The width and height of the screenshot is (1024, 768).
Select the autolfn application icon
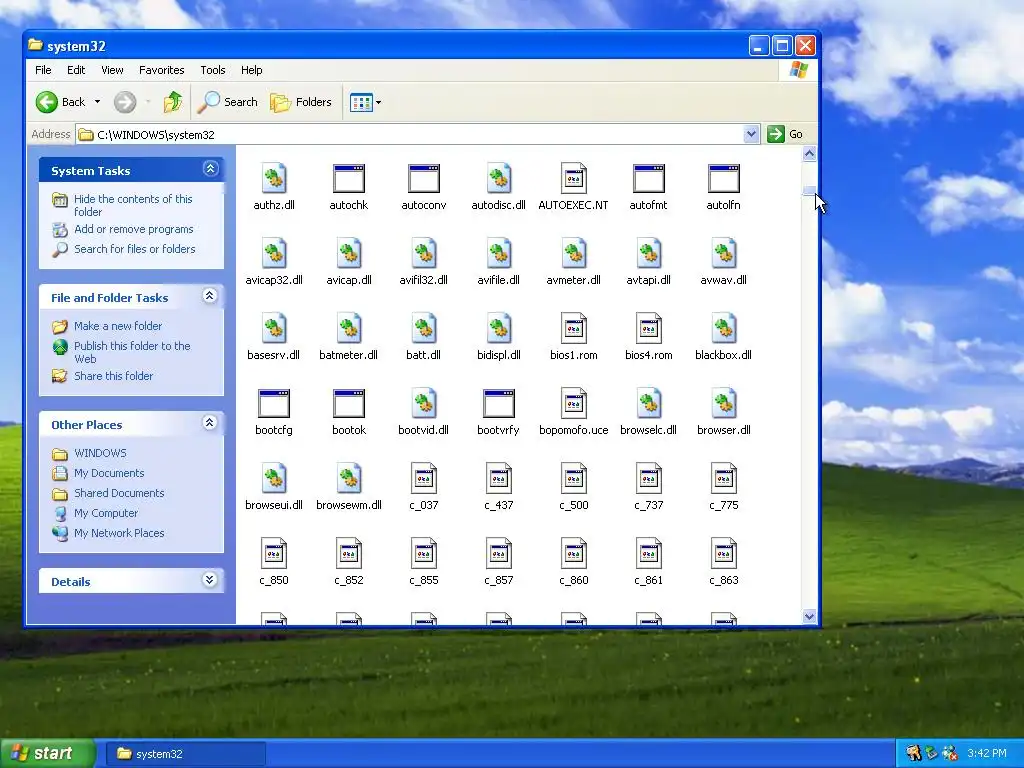pyautogui.click(x=724, y=178)
